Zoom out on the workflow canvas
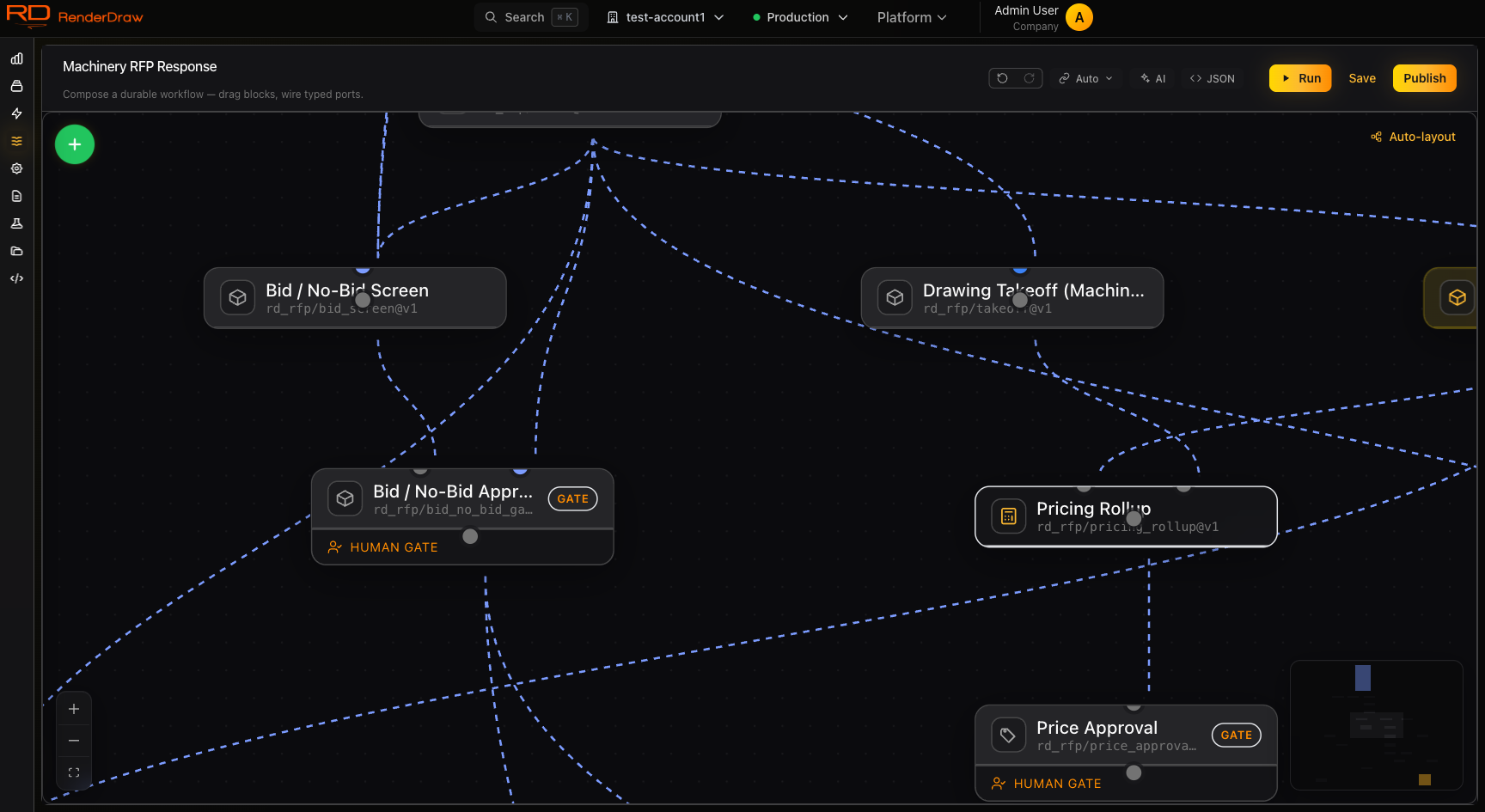This screenshot has width=1485, height=812. (x=74, y=741)
